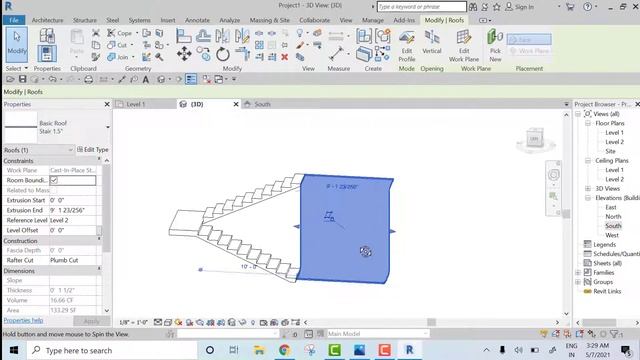Image resolution: width=640 pixels, height=360 pixels.
Task: Click Text tool in Quick Access Toolbar
Action: pos(146,79)
